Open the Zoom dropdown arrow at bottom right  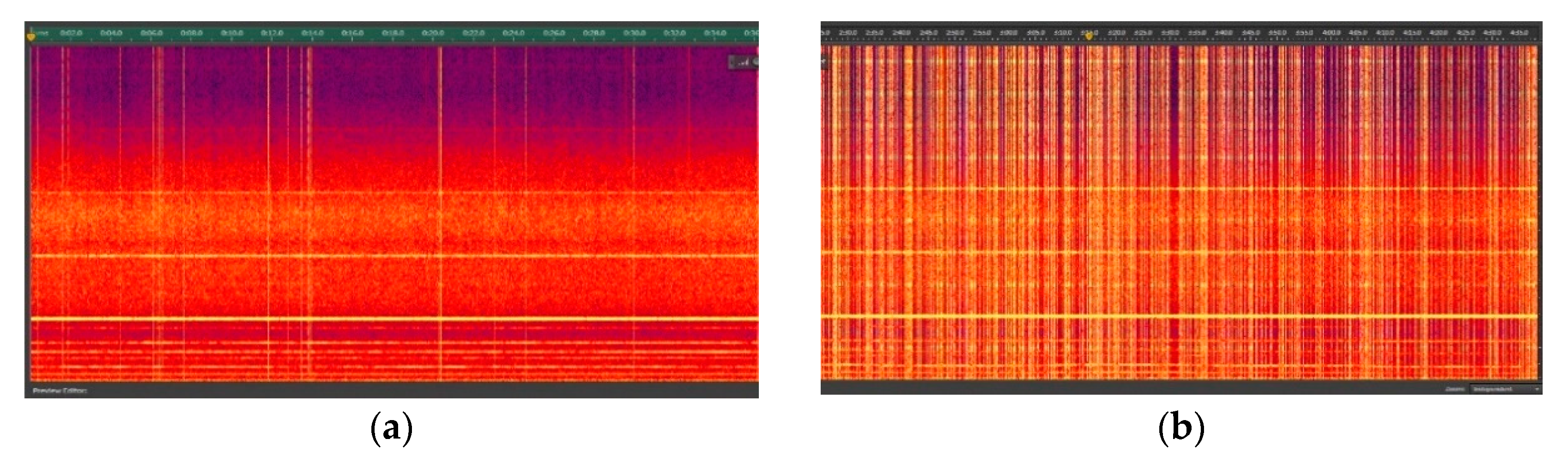(1537, 389)
